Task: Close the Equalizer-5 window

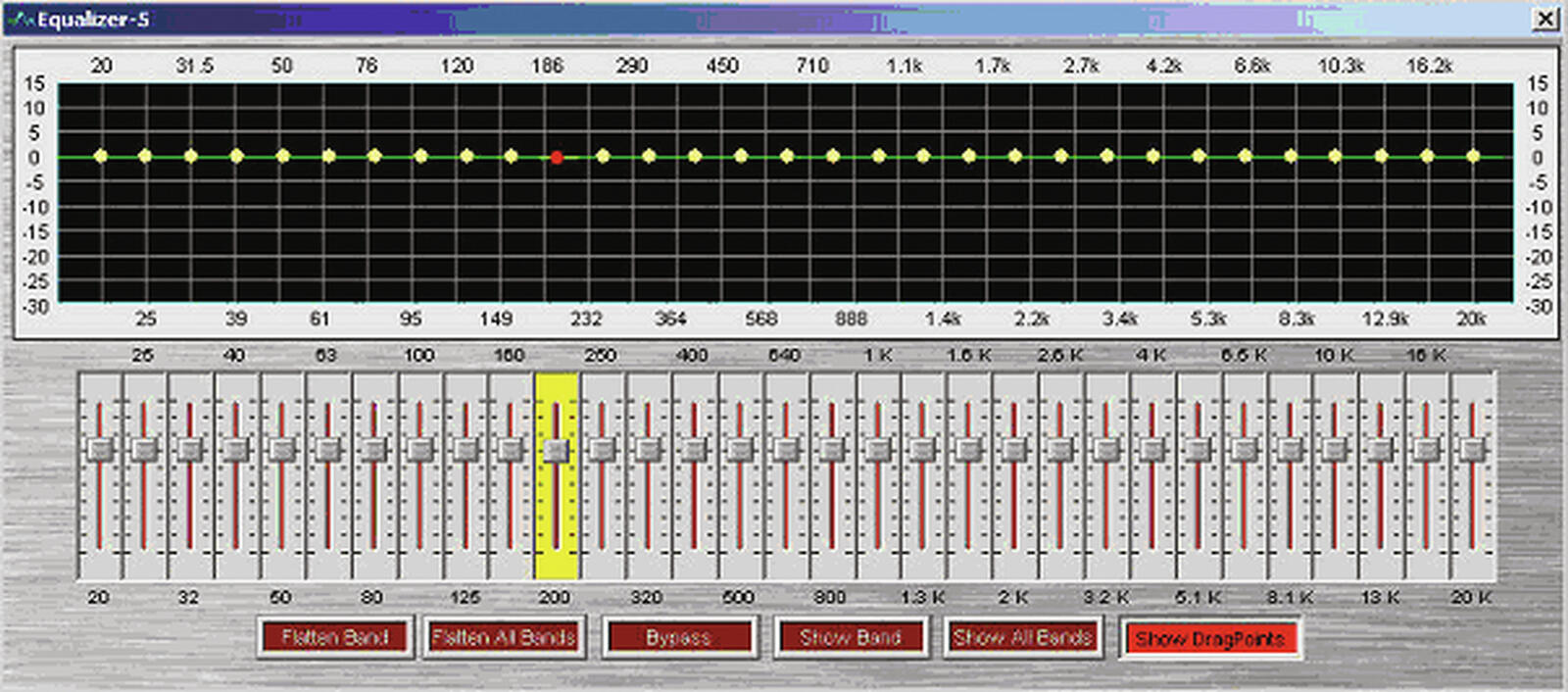Action: (x=1545, y=19)
